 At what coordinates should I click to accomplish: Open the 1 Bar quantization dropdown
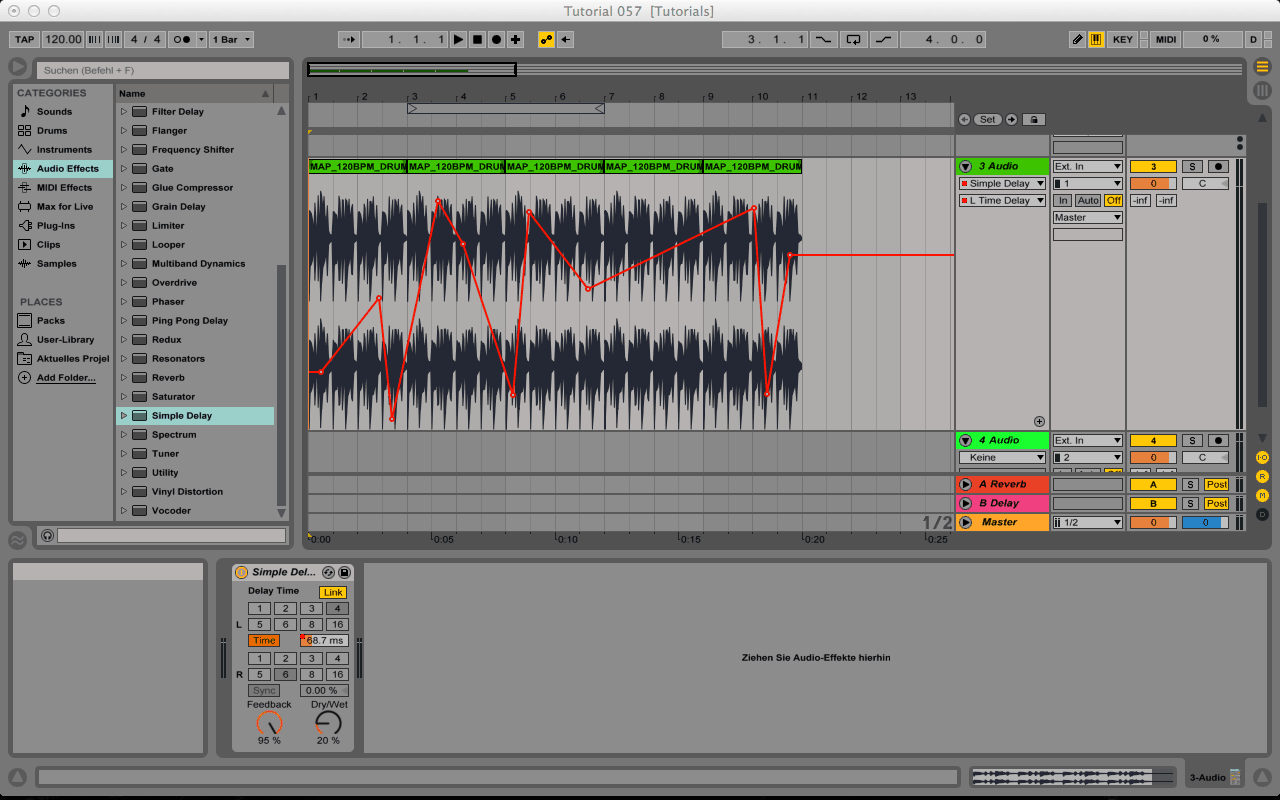pyautogui.click(x=232, y=40)
